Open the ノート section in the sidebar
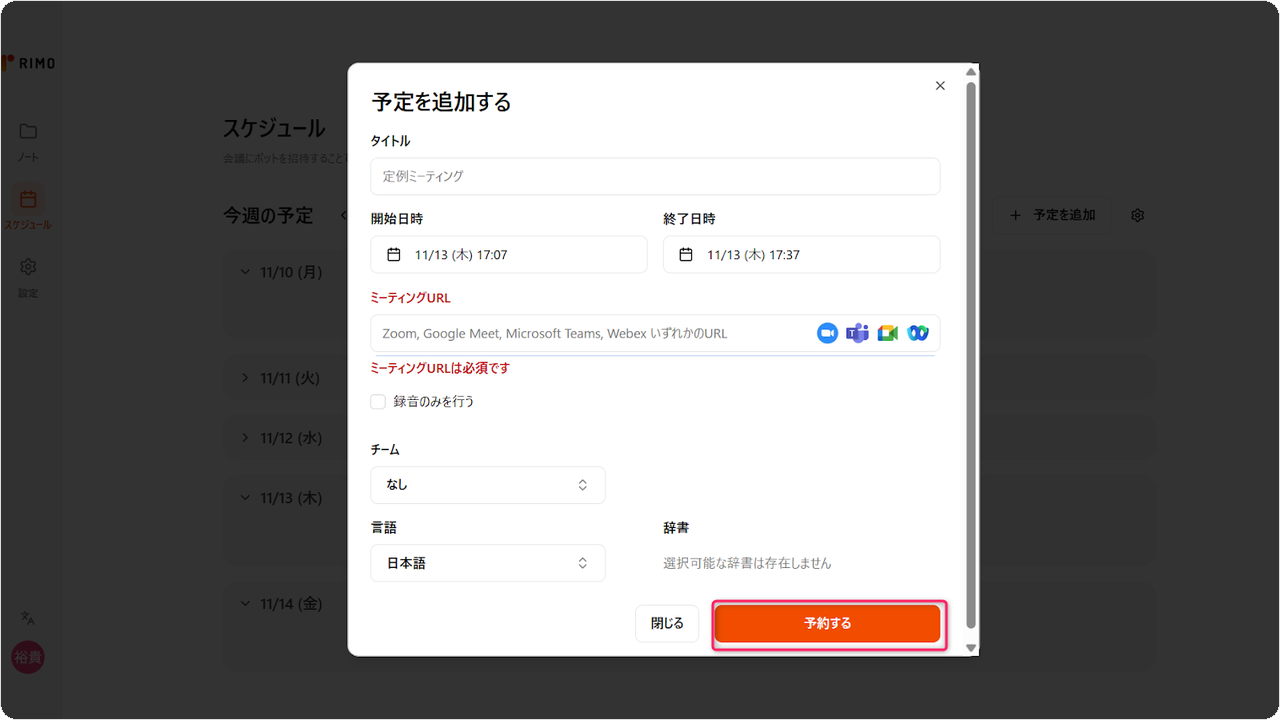Image resolution: width=1280 pixels, height=720 pixels. click(28, 142)
